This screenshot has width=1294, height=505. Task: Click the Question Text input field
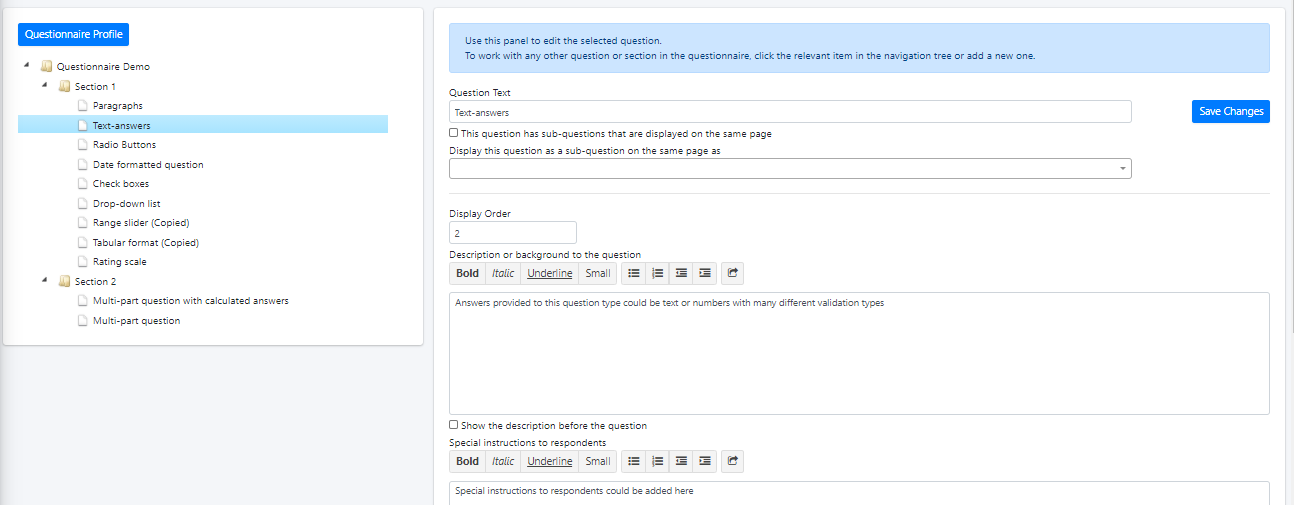pyautogui.click(x=790, y=112)
